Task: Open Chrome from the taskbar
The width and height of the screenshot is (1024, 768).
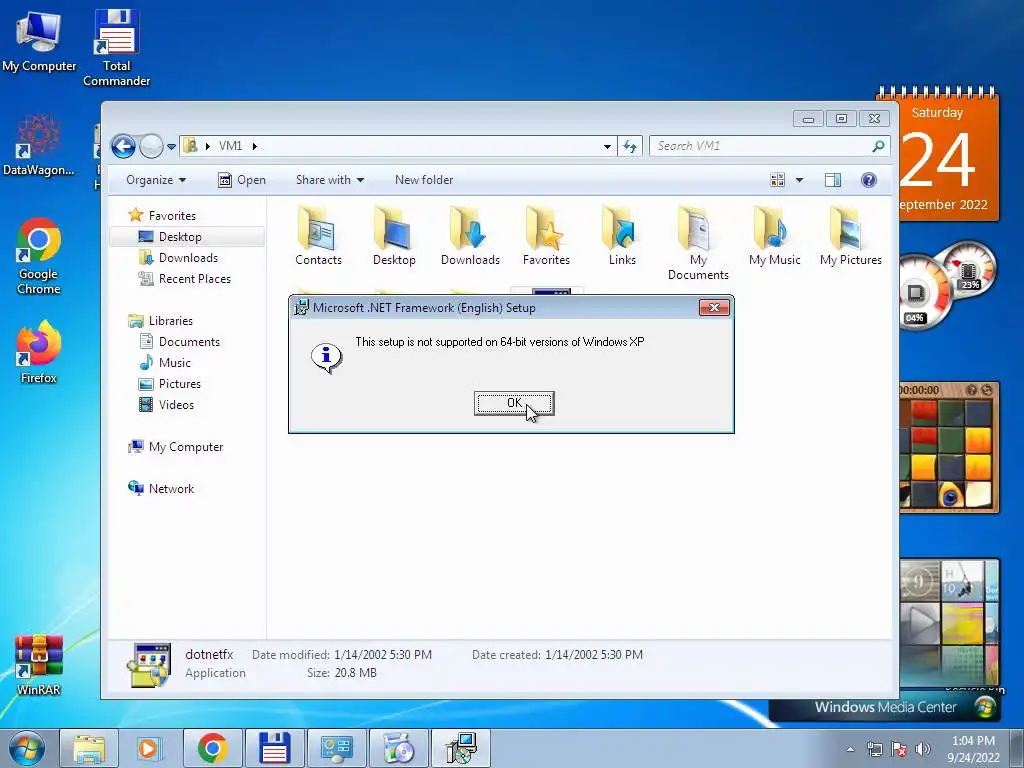Action: pyautogui.click(x=212, y=748)
